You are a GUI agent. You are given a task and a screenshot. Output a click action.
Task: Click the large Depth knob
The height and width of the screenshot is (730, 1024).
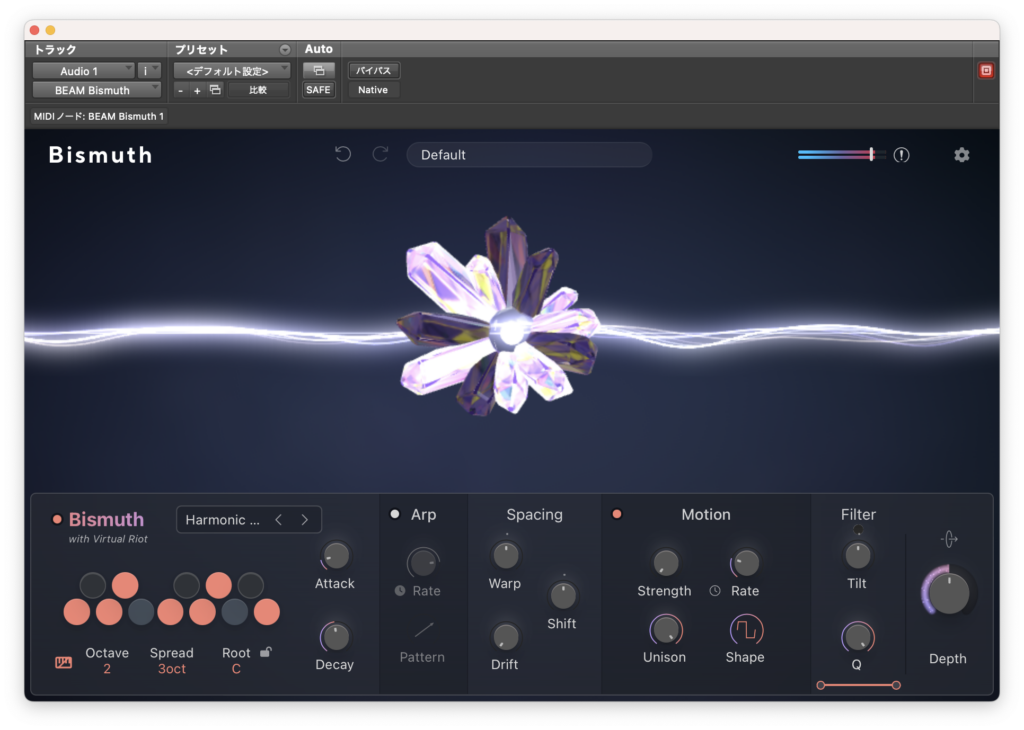pyautogui.click(x=949, y=593)
